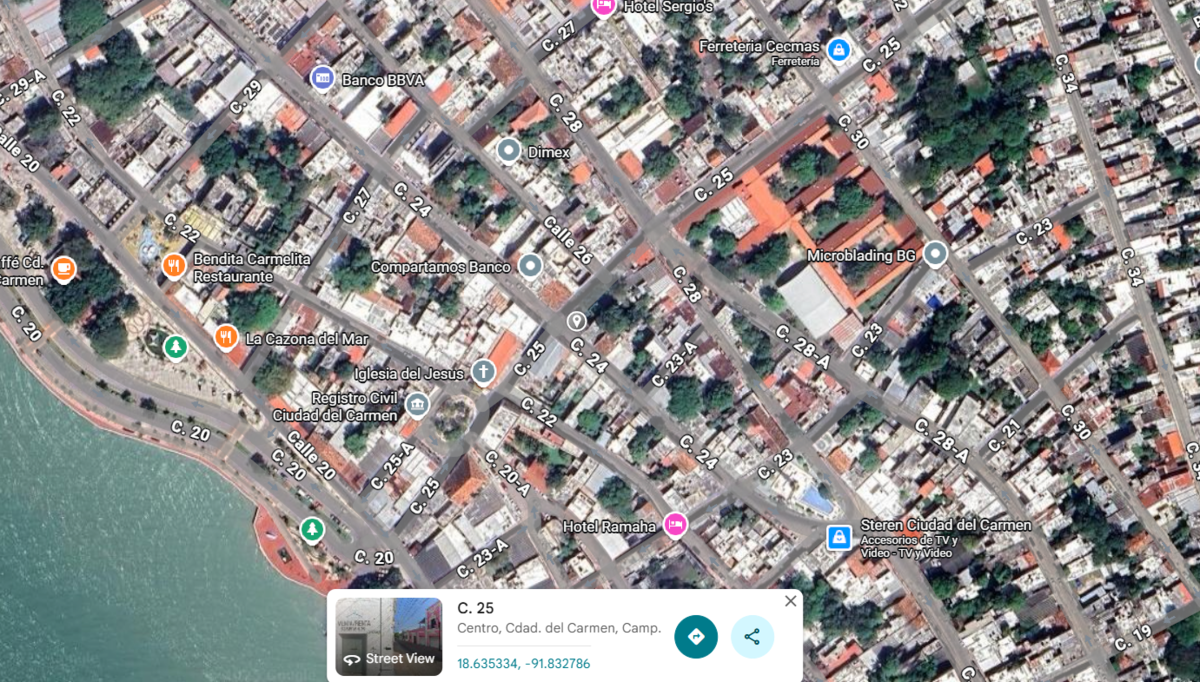Click Bendita Carmelita Restaurante's orange icon
This screenshot has height=682, width=1200.
click(x=174, y=265)
